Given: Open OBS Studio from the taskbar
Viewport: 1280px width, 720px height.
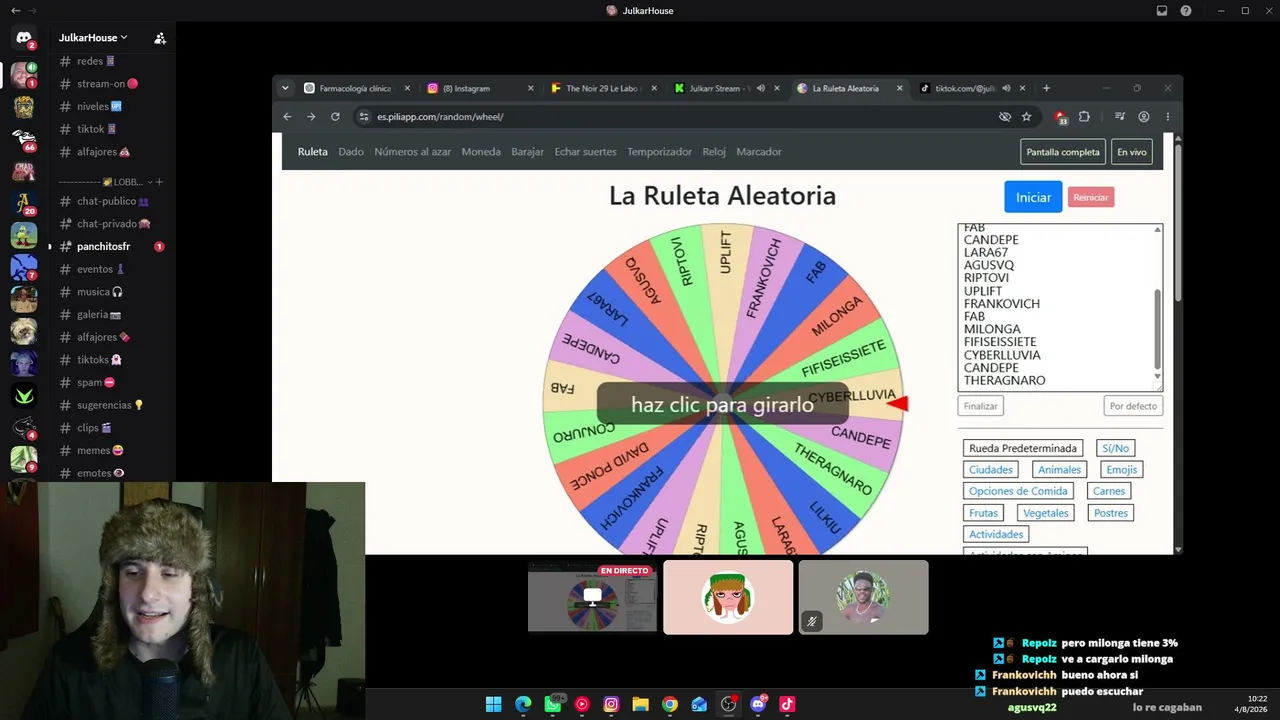Looking at the screenshot, I should (x=729, y=704).
